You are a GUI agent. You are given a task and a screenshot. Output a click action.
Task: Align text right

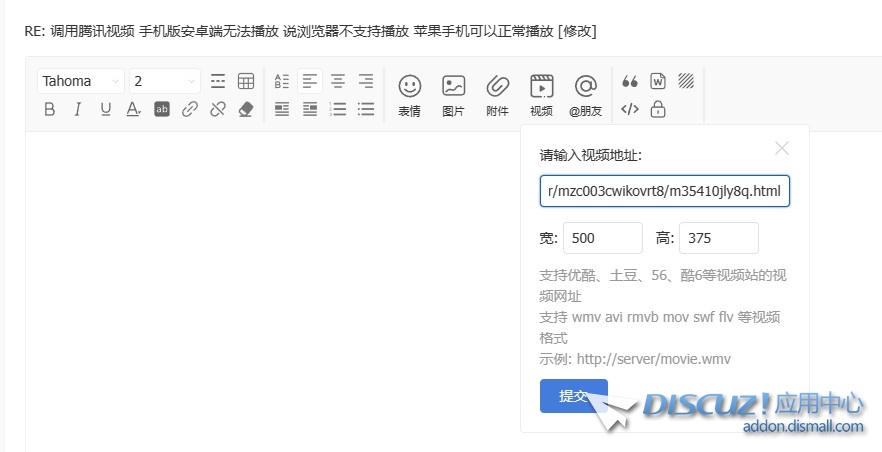366,81
